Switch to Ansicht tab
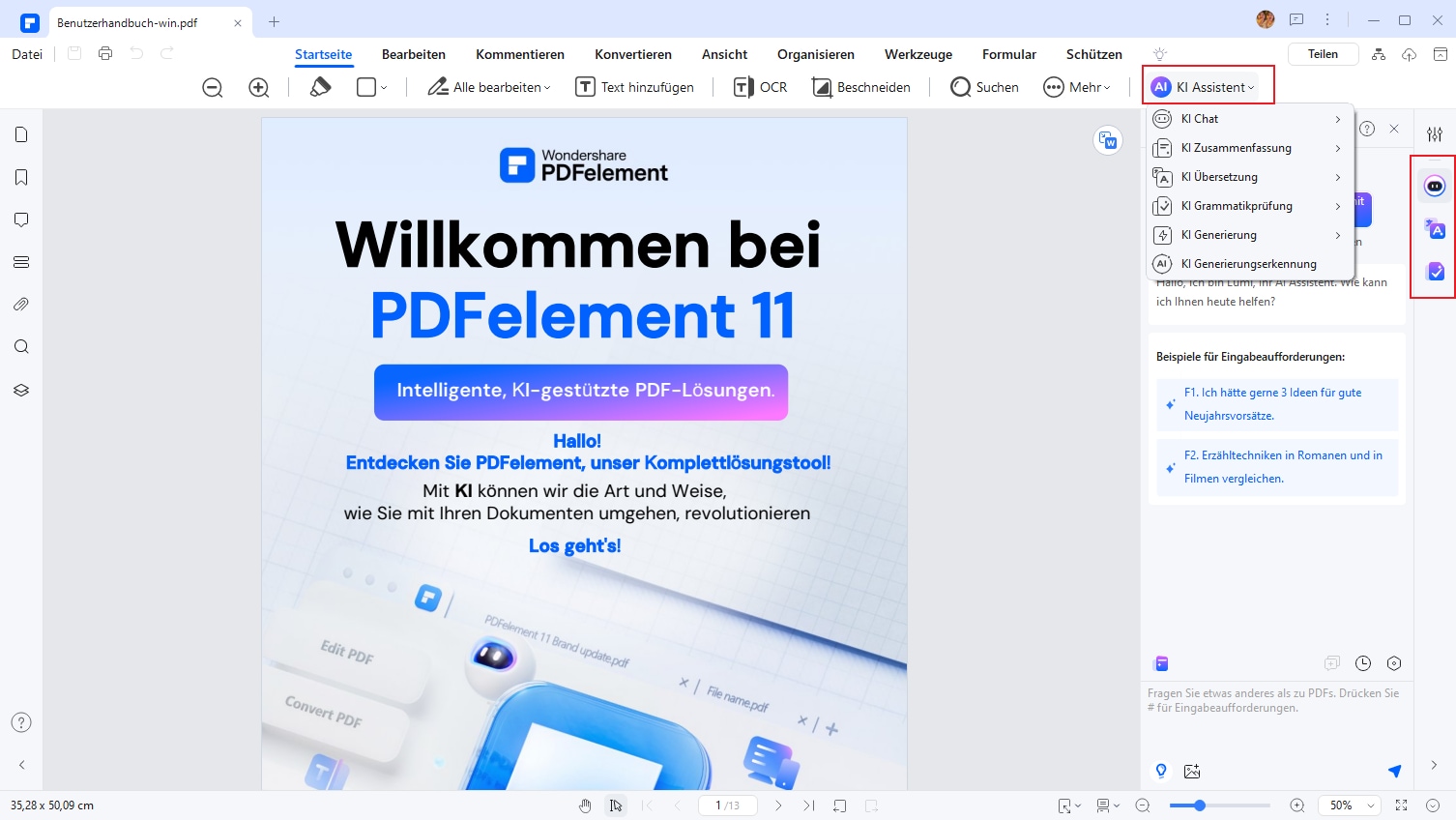1456x820 pixels. tap(725, 54)
